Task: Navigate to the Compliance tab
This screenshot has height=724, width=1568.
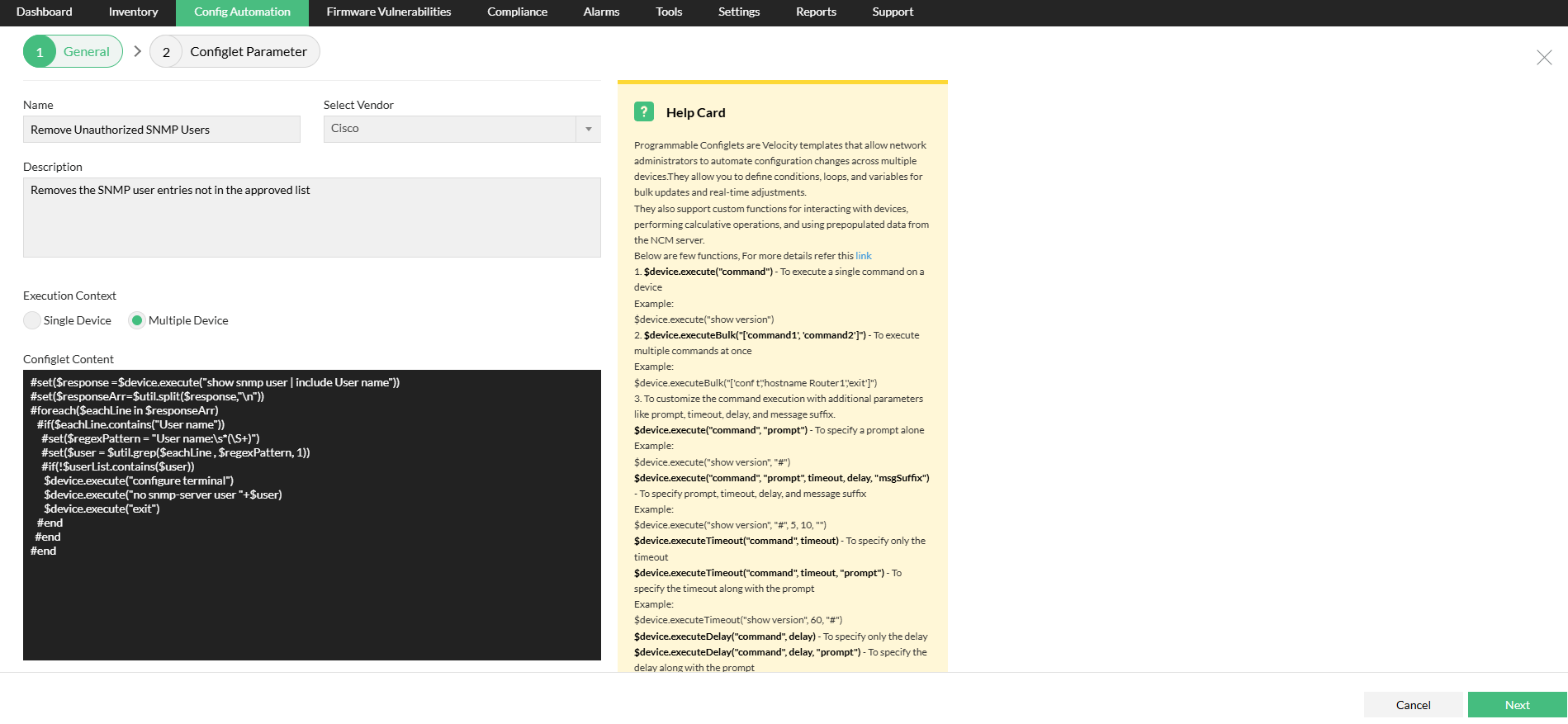Action: (x=517, y=12)
